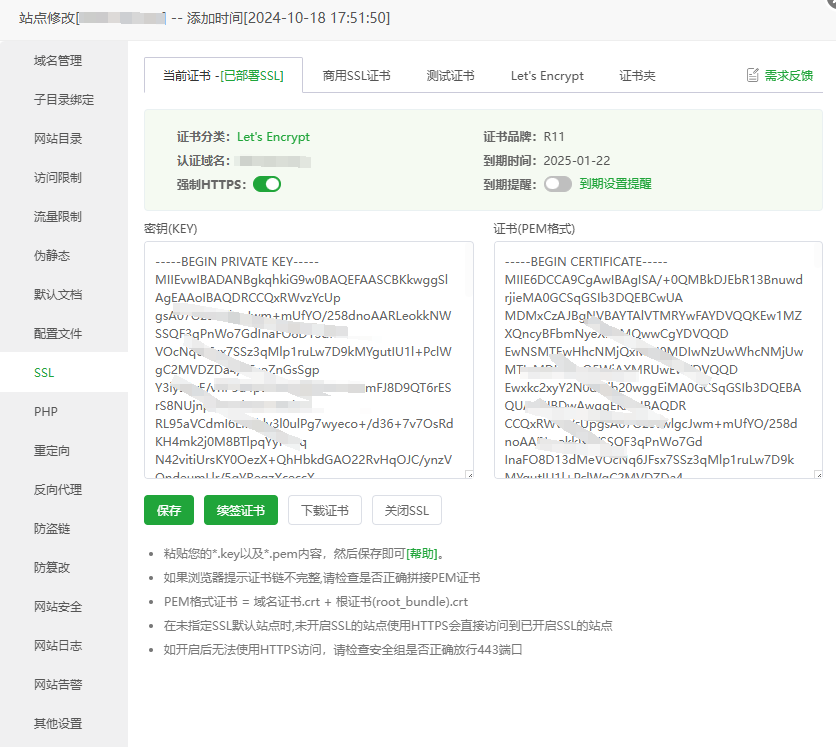Click the 续签证书 button
The width and height of the screenshot is (836, 747).
click(x=241, y=510)
